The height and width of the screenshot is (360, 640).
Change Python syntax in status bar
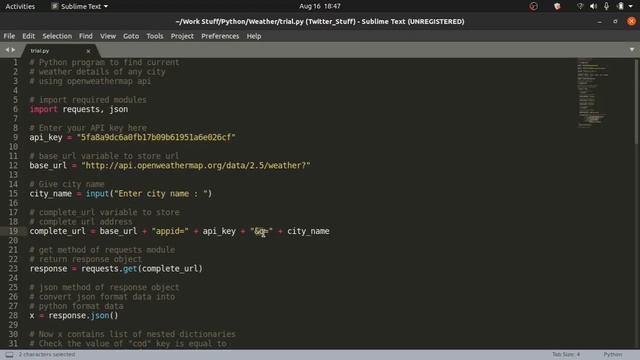[x=613, y=354]
